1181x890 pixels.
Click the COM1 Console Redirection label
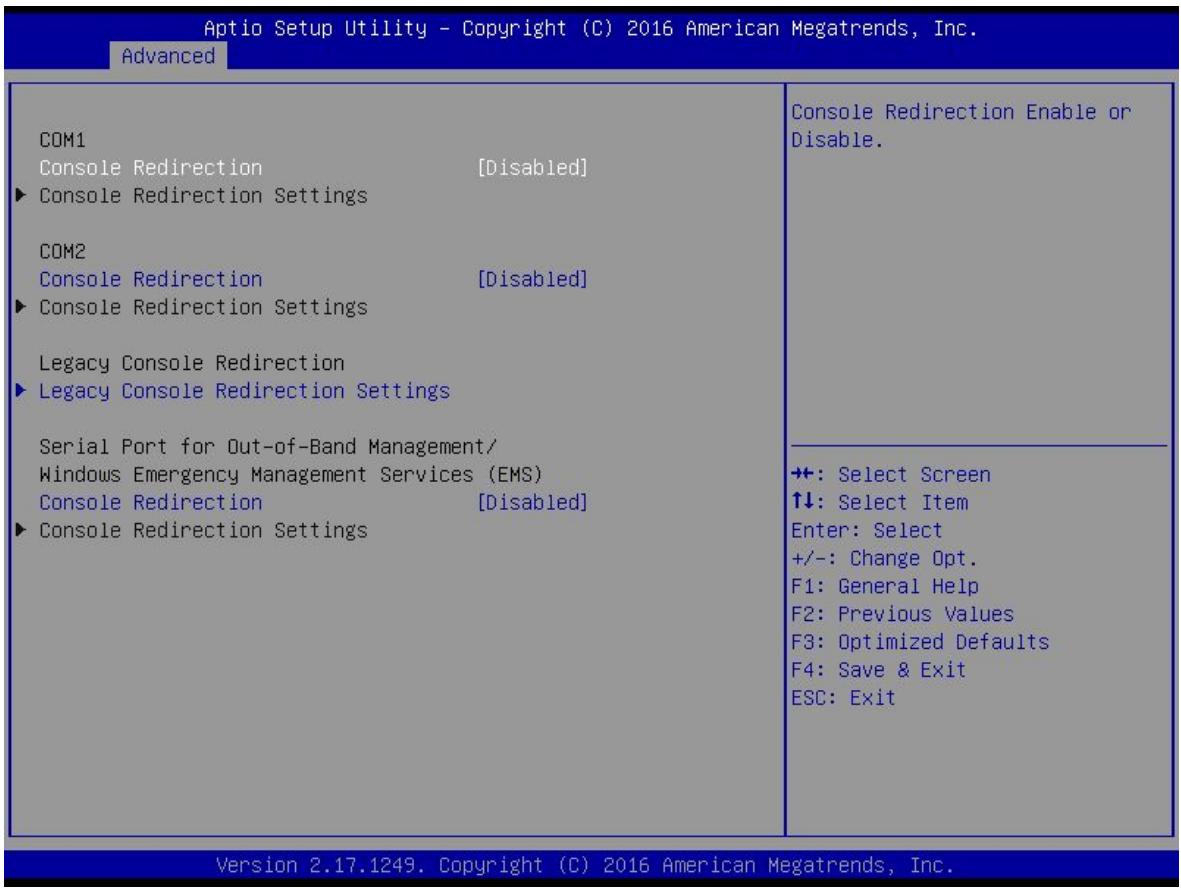tap(151, 167)
